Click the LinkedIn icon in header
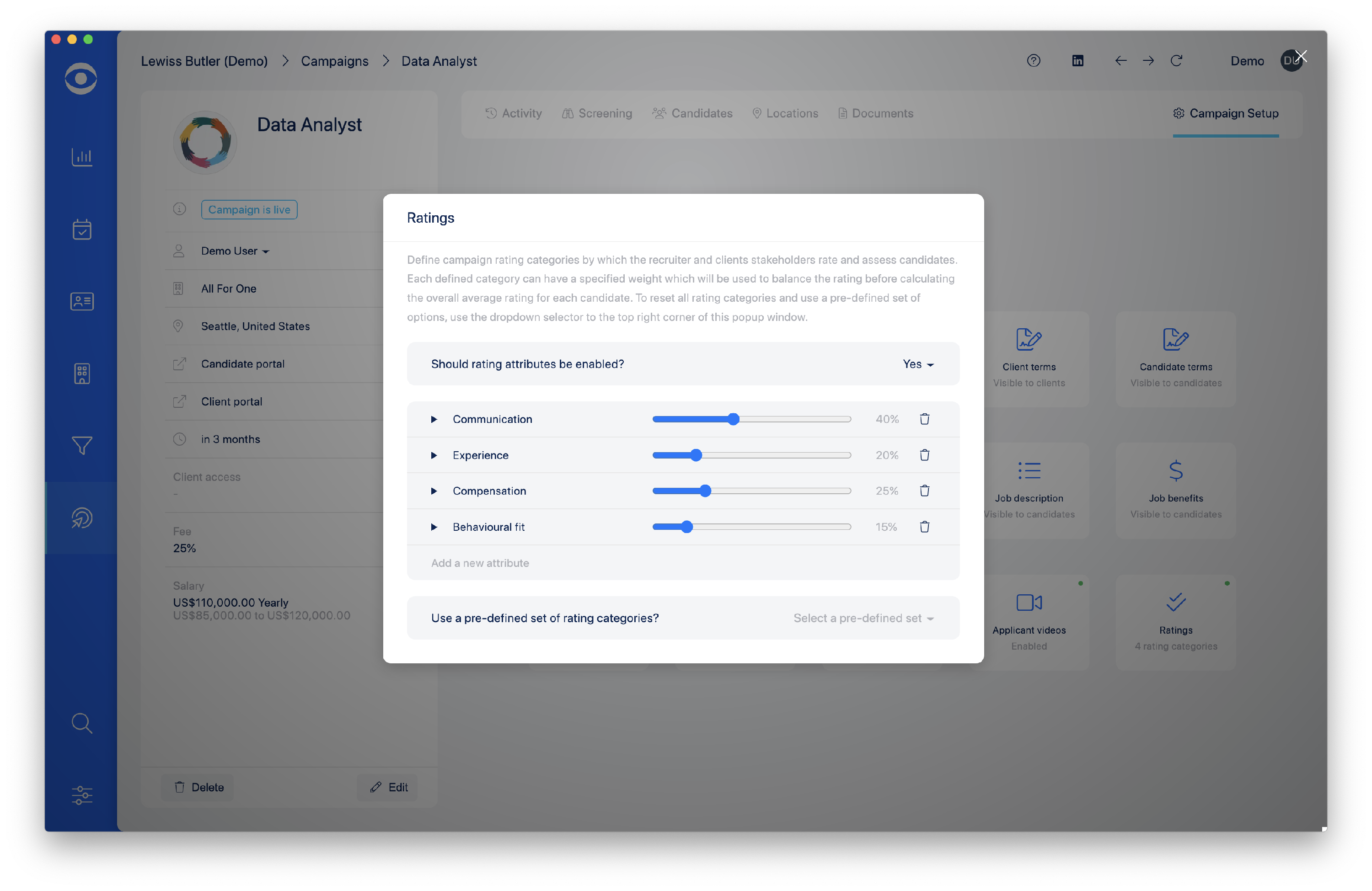Image resolution: width=1372 pixels, height=891 pixels. coord(1077,60)
